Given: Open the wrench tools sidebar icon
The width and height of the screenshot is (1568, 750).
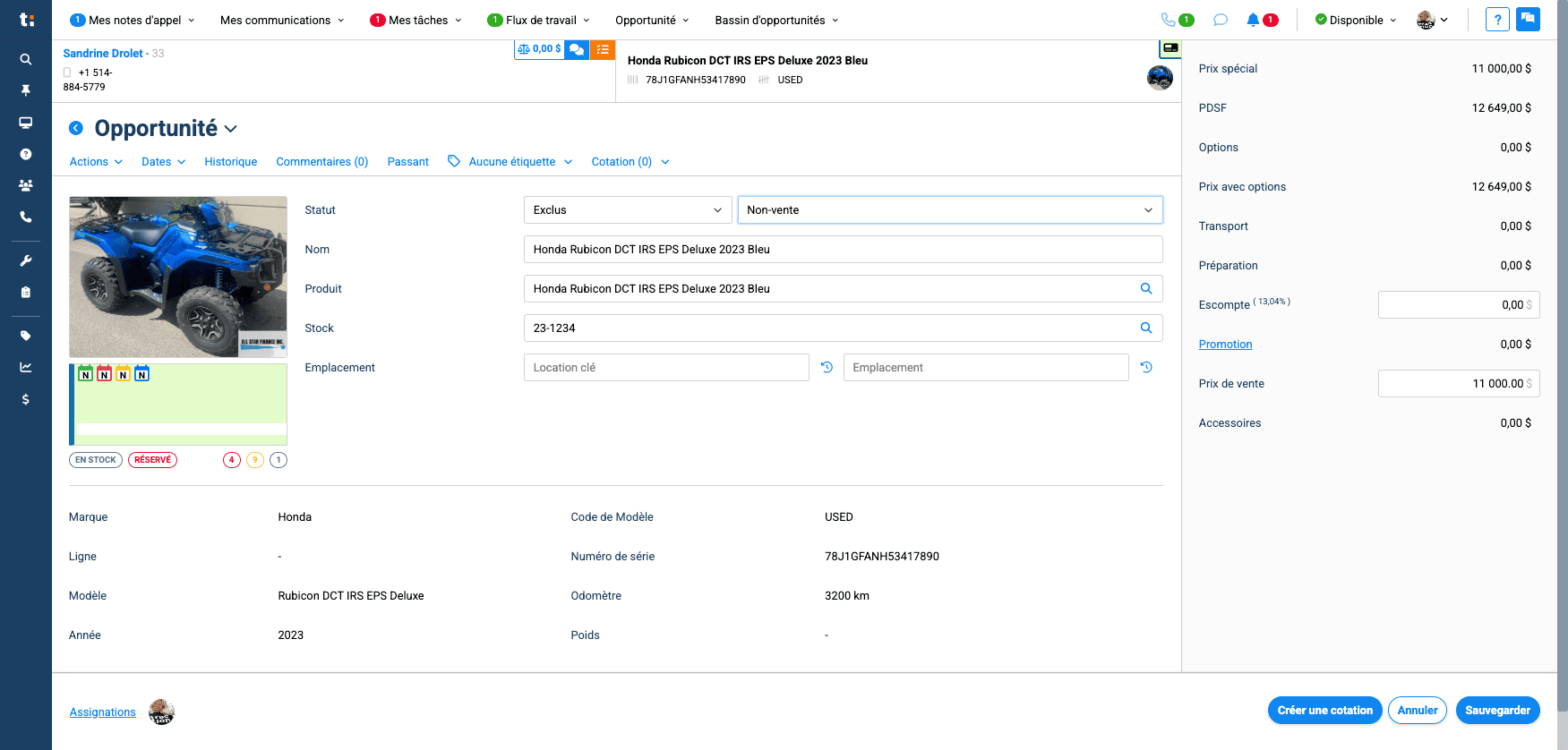Looking at the screenshot, I should (x=26, y=260).
